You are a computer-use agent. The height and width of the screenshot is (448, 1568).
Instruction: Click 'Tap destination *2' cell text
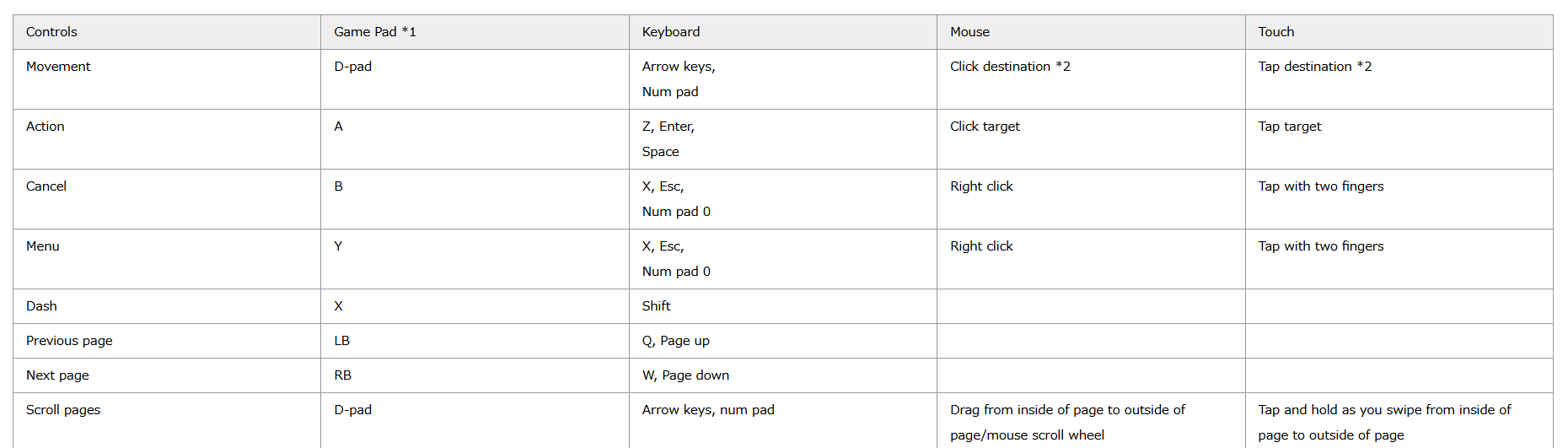(1314, 67)
